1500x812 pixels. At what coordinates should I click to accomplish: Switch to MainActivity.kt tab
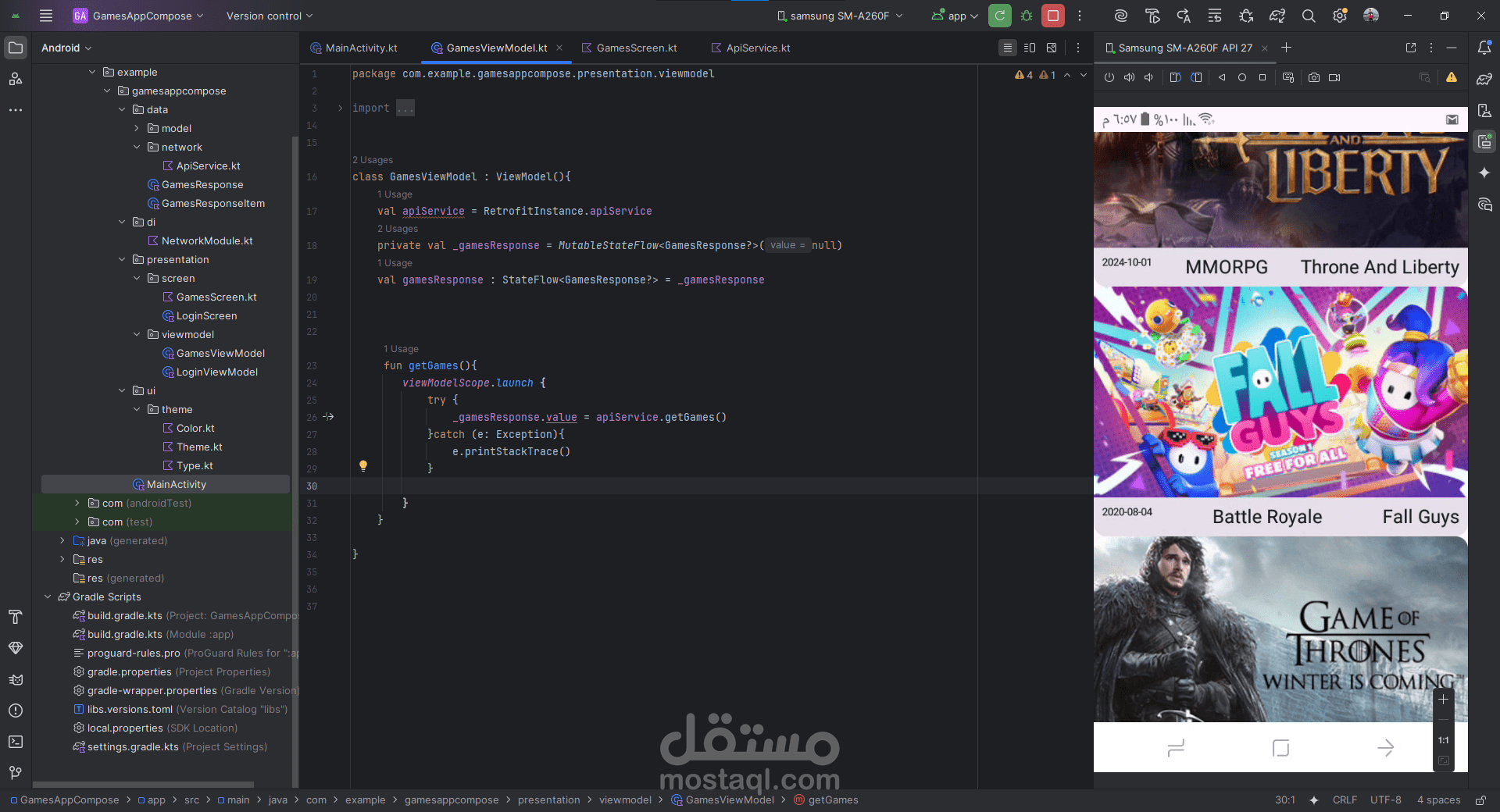click(x=354, y=48)
